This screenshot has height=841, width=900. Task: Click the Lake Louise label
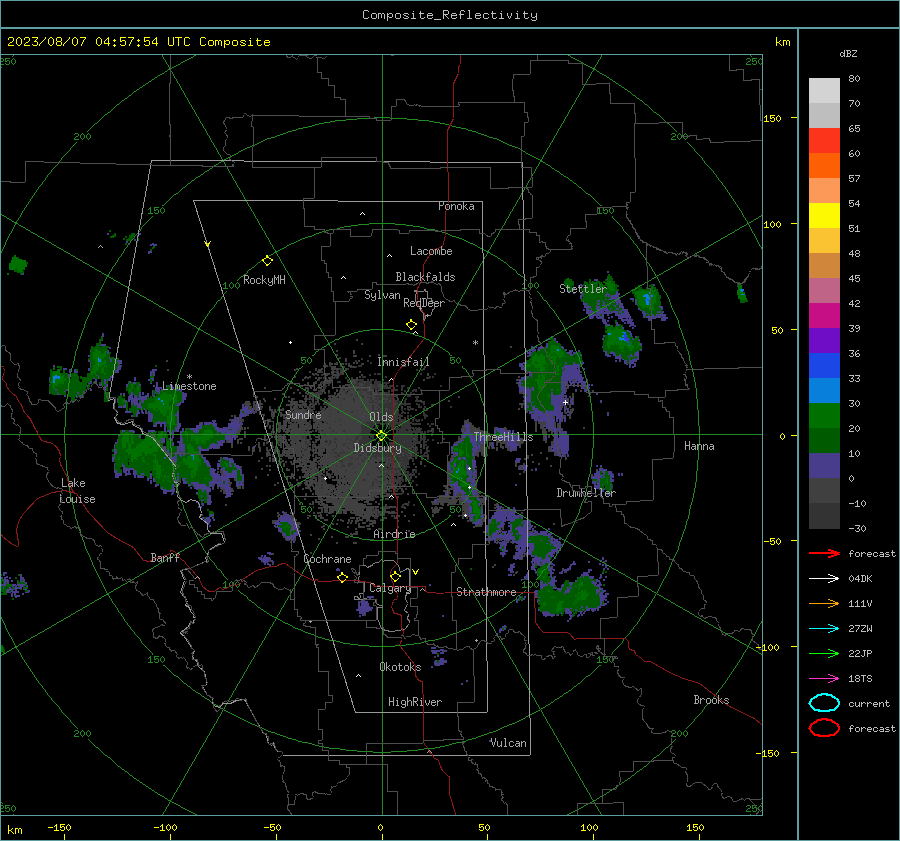tap(78, 491)
